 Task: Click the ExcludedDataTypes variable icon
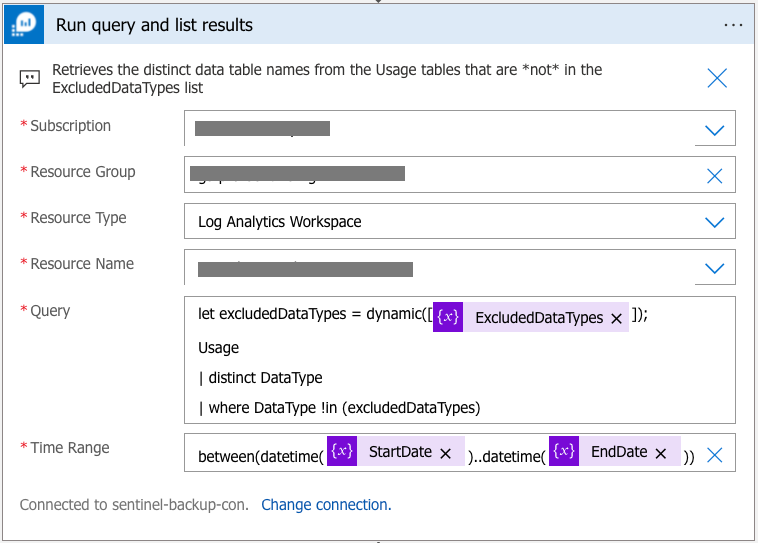click(448, 317)
